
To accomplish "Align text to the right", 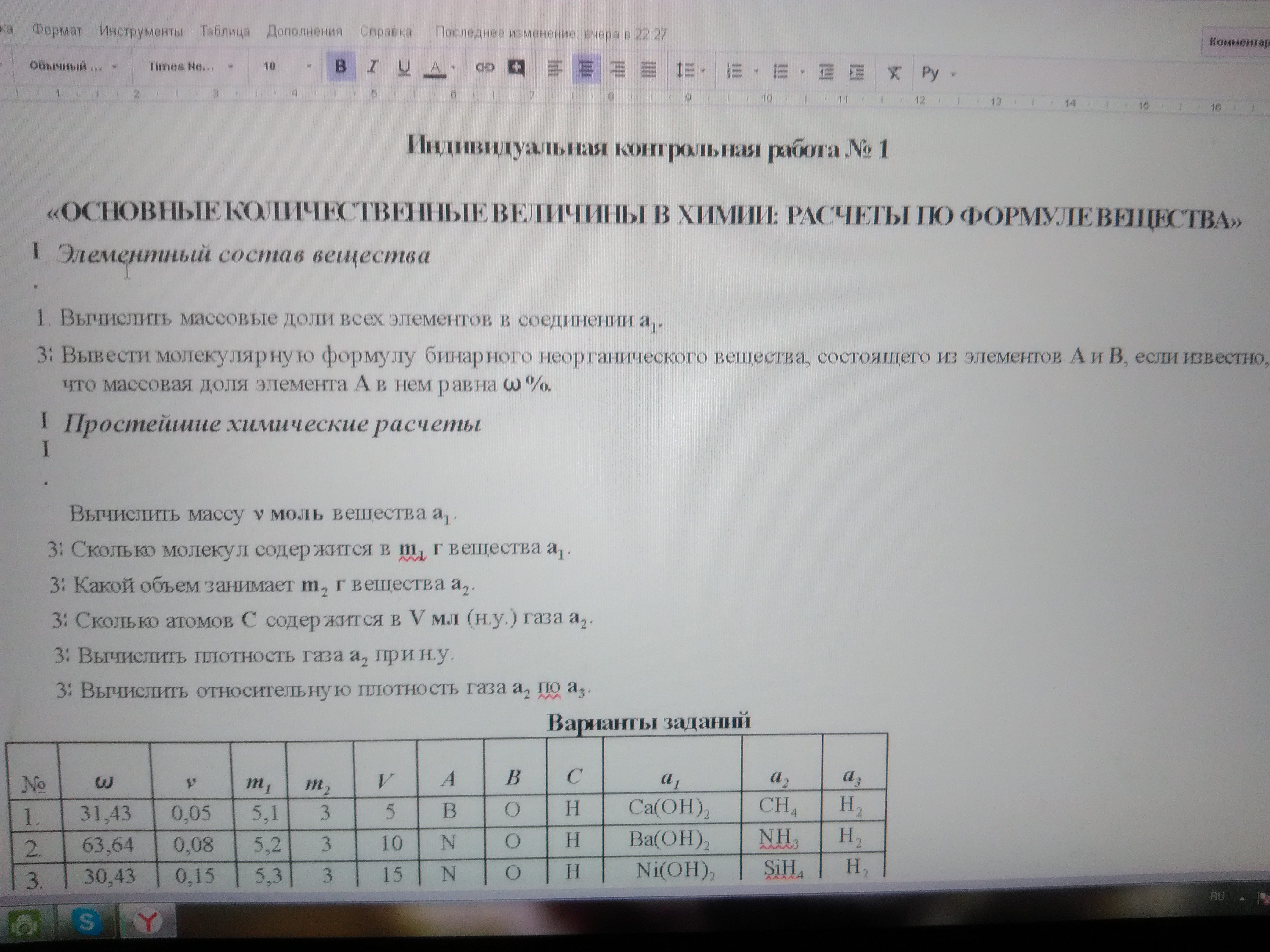I will 617,70.
